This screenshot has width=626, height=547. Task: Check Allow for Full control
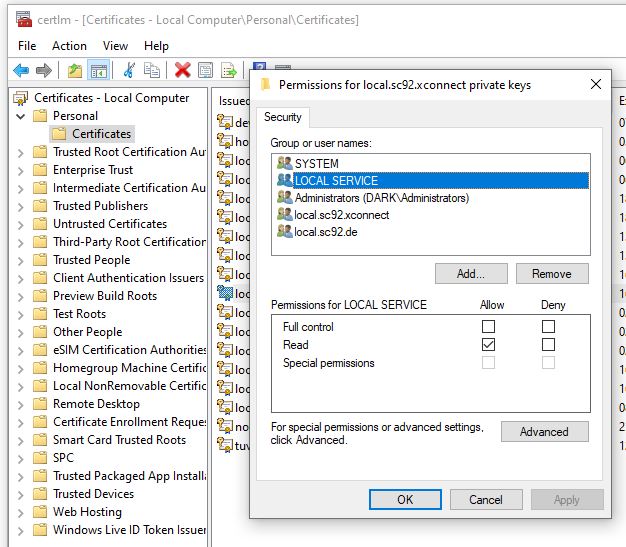point(488,327)
